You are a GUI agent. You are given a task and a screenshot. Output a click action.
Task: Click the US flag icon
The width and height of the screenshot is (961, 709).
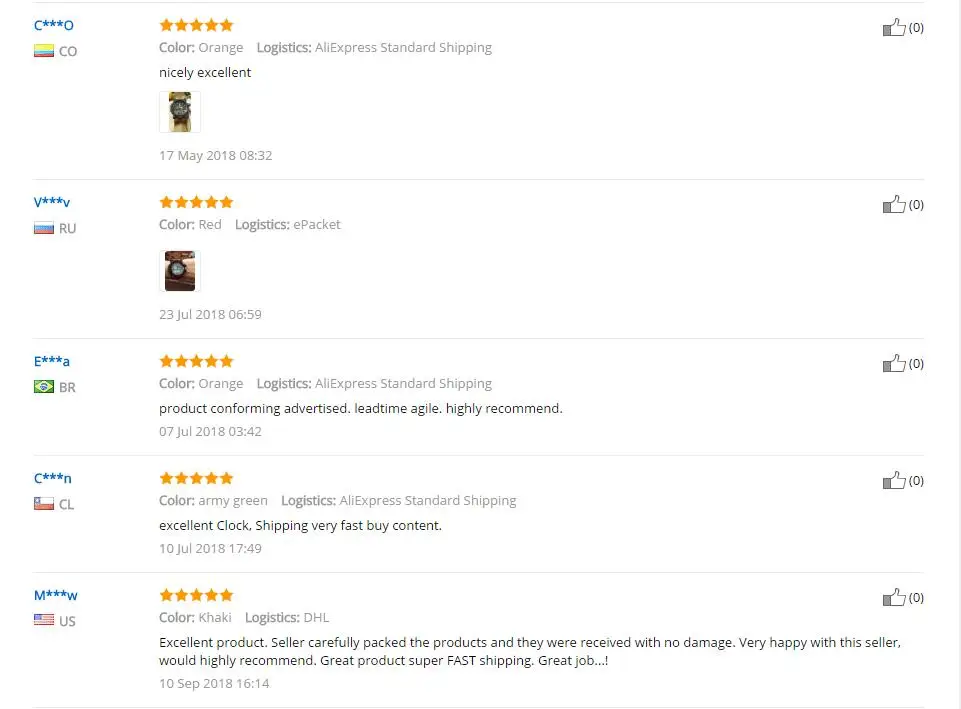[x=44, y=620]
